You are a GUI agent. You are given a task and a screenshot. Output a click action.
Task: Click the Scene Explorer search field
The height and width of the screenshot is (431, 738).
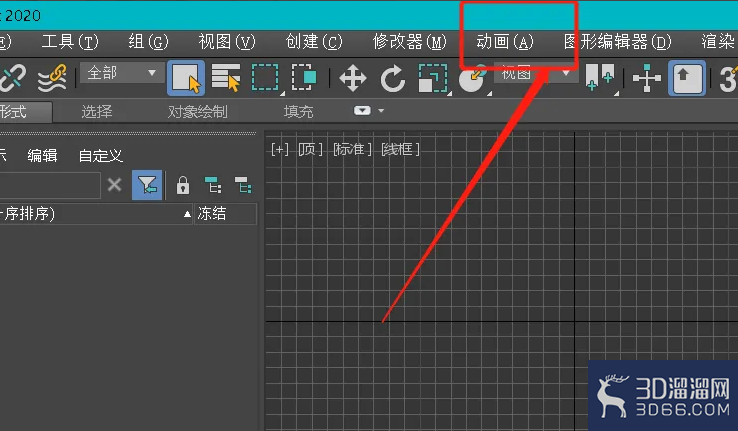(50, 185)
